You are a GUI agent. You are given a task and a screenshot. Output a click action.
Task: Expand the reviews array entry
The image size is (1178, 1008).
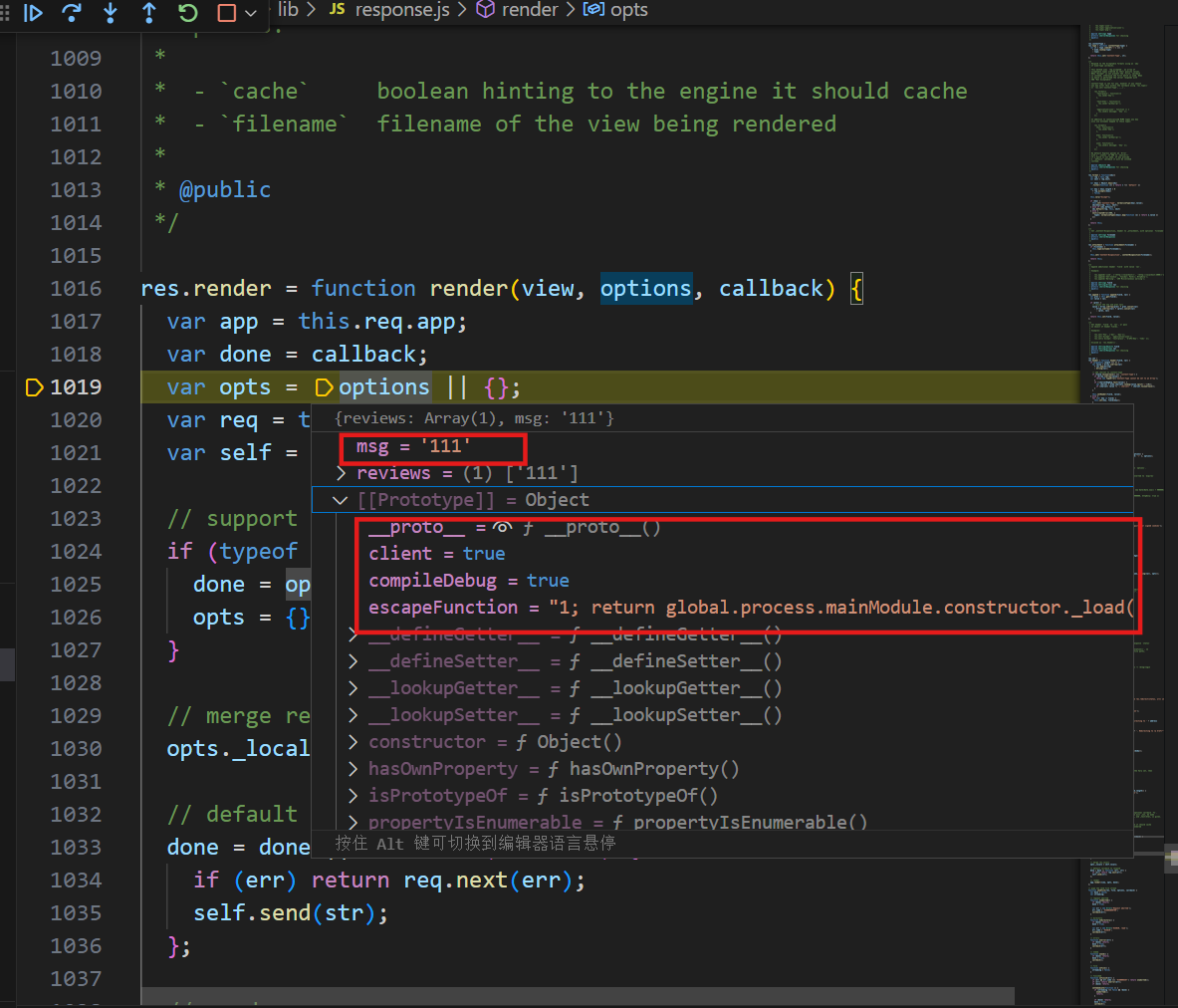click(342, 473)
